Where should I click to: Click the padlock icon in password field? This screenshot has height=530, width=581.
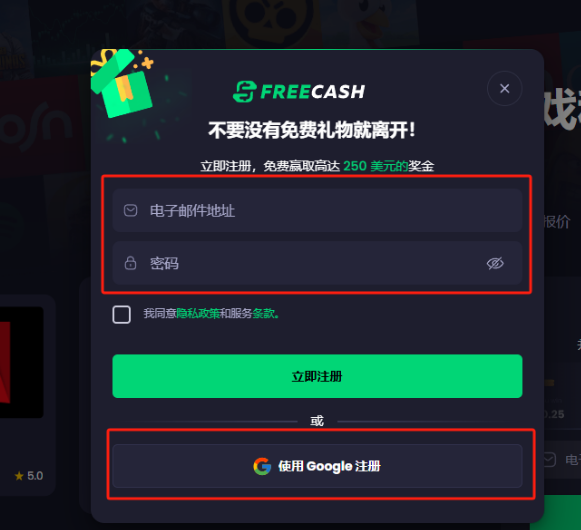tap(130, 263)
